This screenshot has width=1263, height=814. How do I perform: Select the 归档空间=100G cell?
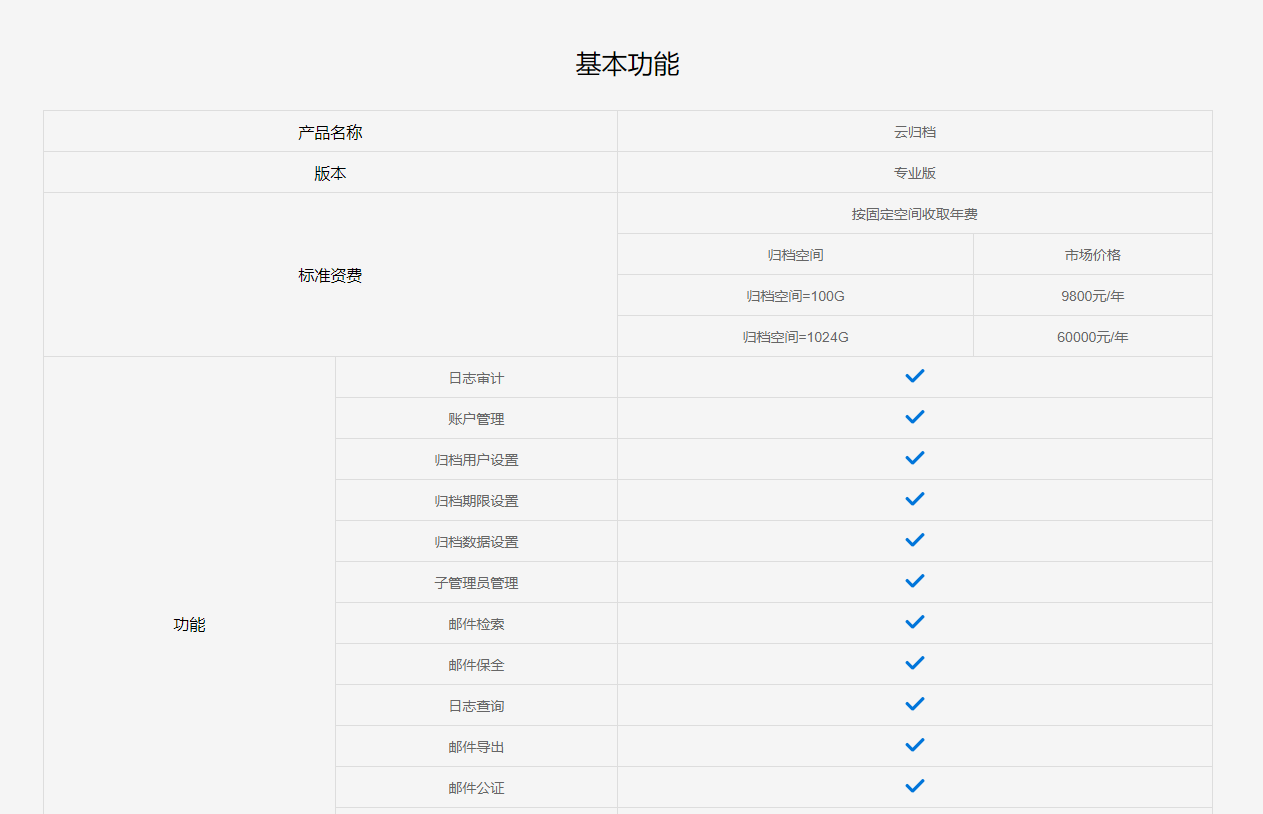coord(795,296)
